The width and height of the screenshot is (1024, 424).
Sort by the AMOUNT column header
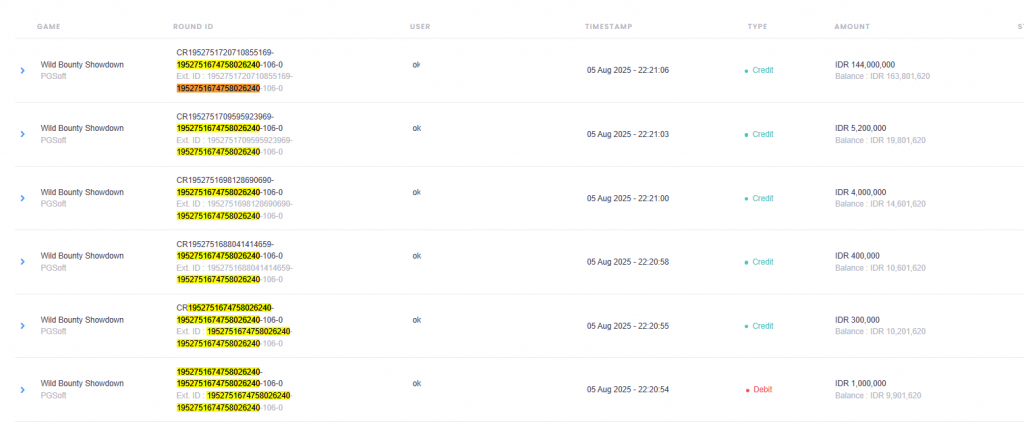(852, 27)
